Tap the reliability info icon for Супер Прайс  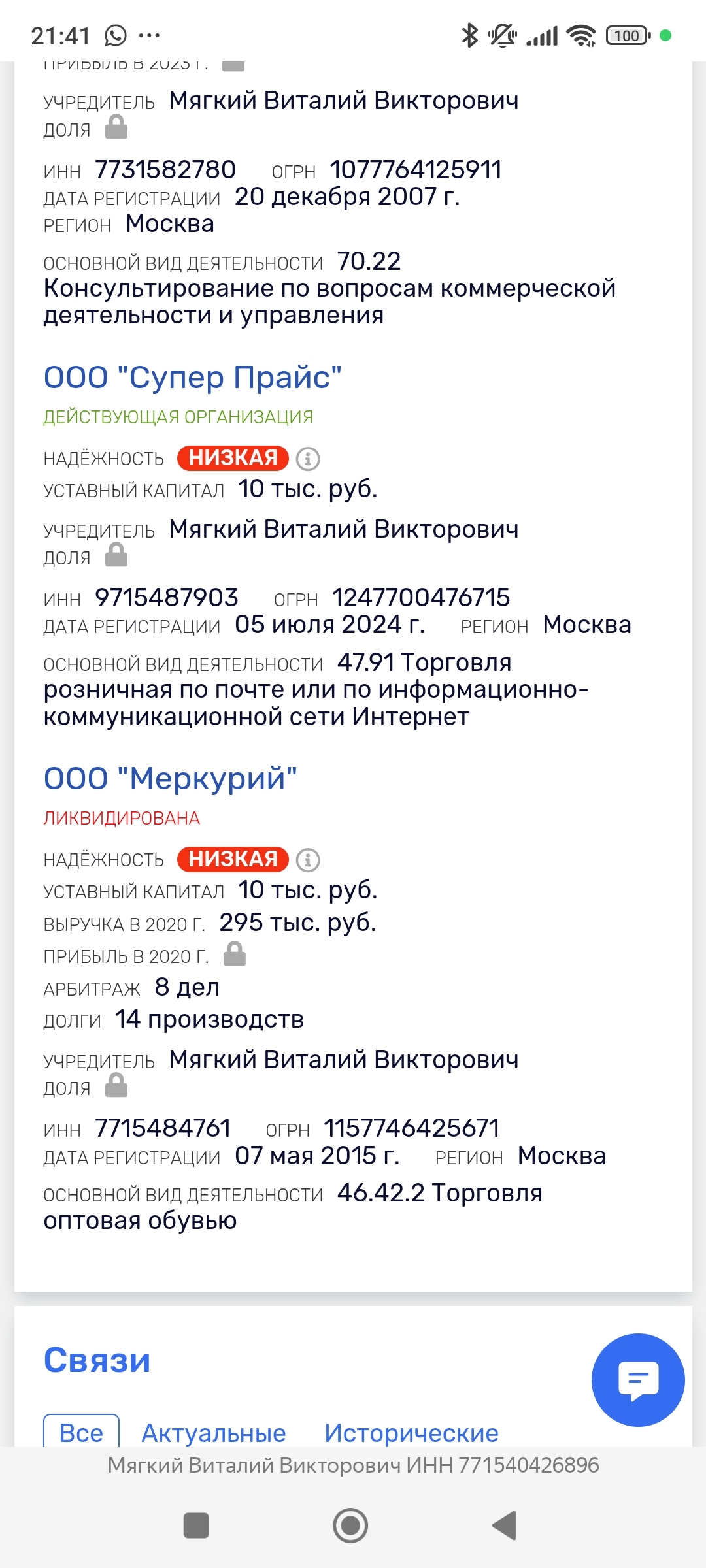[x=308, y=459]
